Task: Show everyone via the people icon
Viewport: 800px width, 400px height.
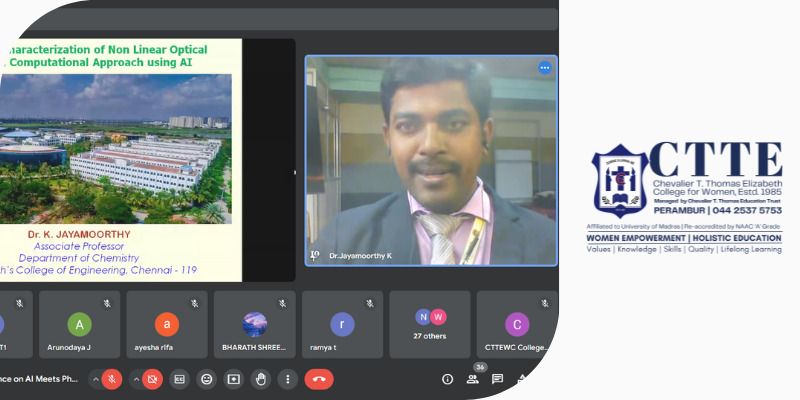Action: point(472,379)
